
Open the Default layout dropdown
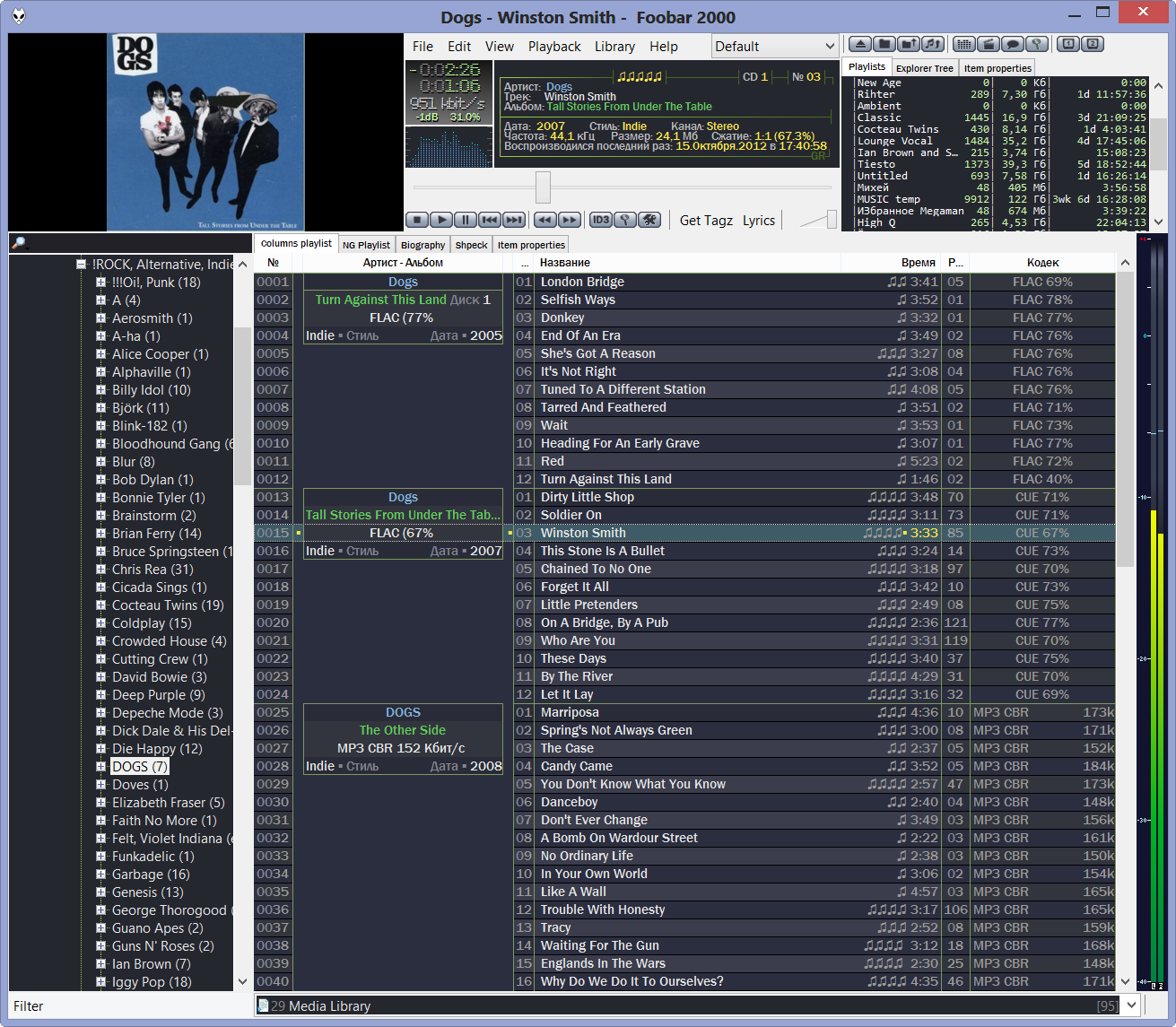[x=775, y=46]
